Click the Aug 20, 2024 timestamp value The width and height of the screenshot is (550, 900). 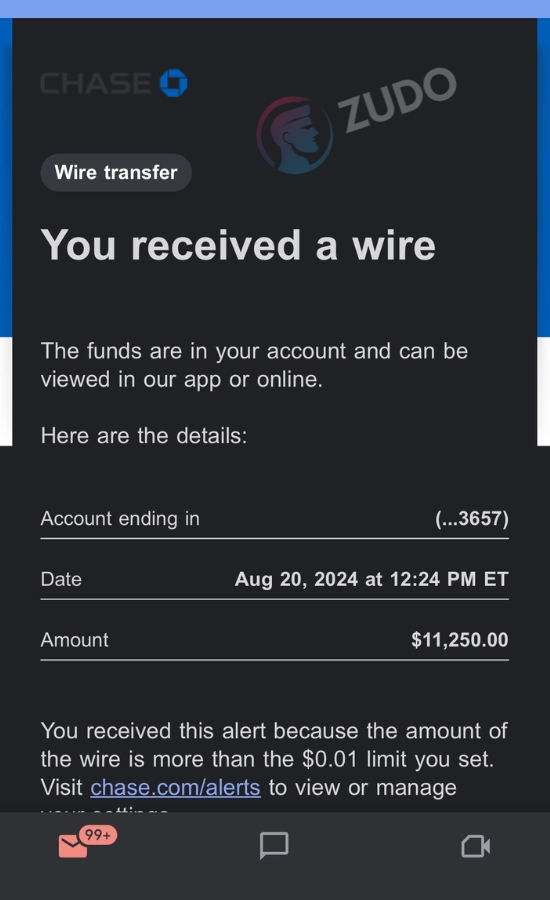tap(371, 579)
